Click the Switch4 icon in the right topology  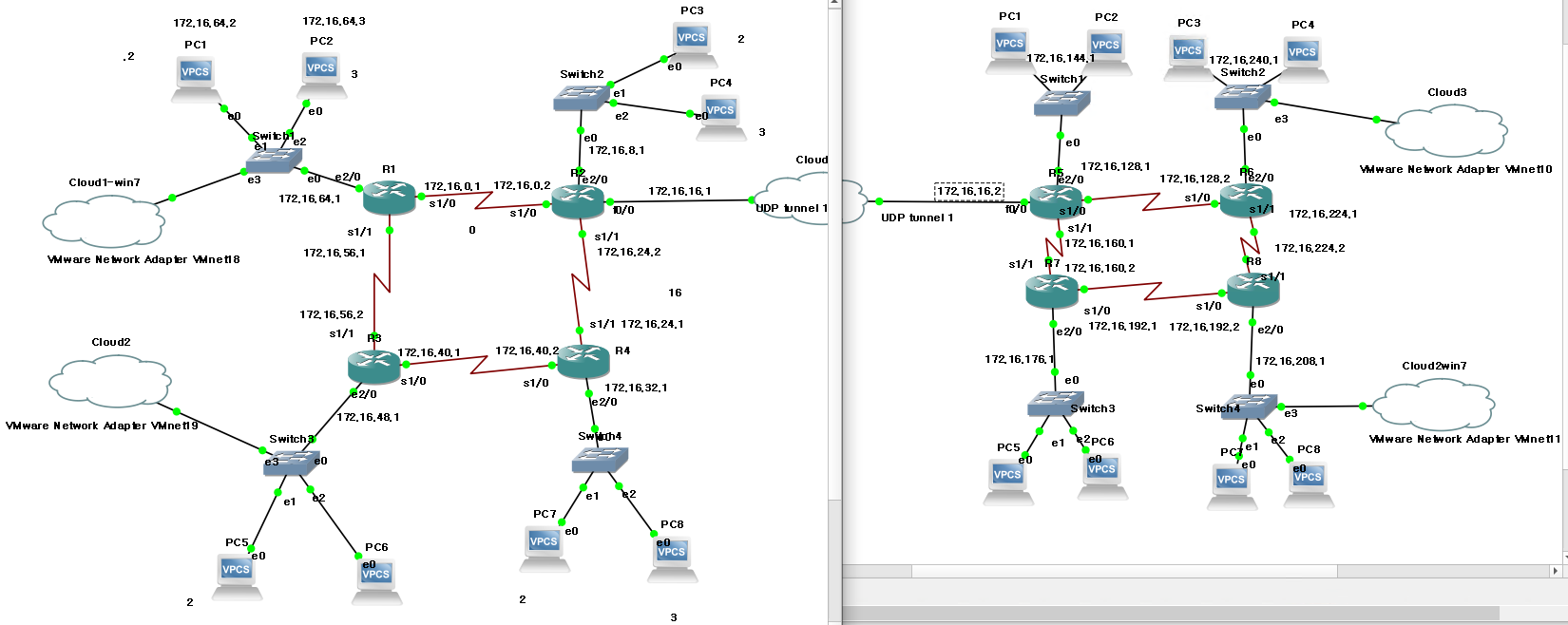[x=1249, y=407]
